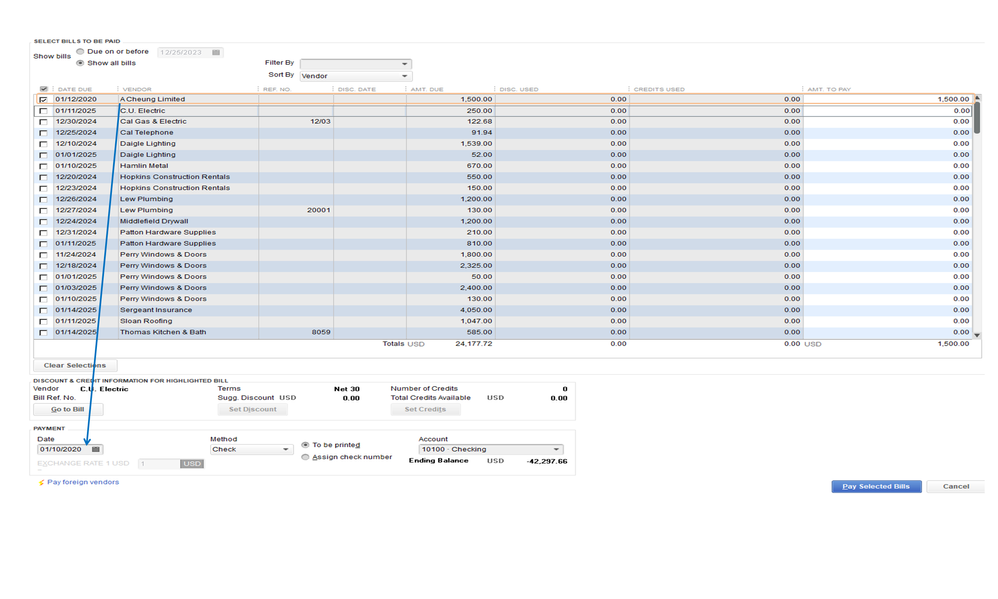
Task: Click the DISC. USED column header
Action: coord(519,89)
